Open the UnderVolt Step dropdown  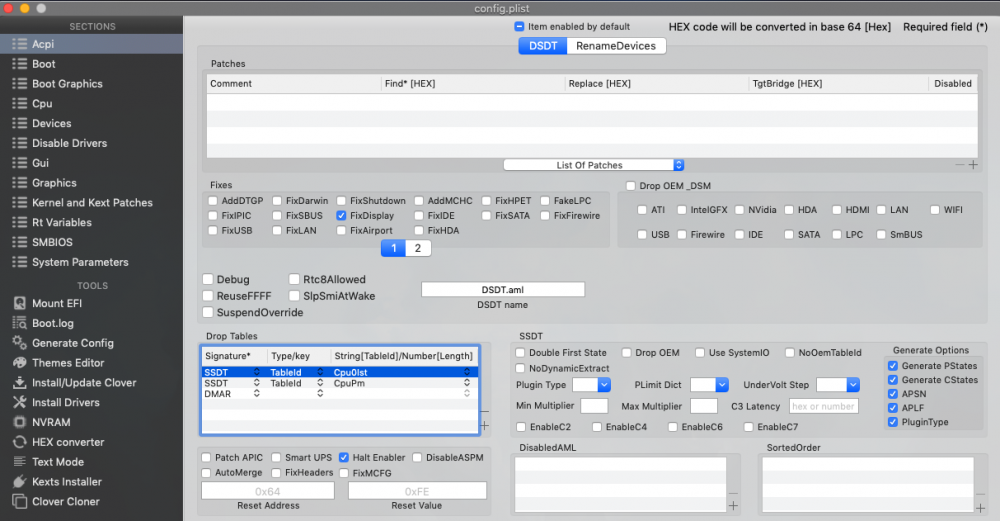(x=838, y=385)
